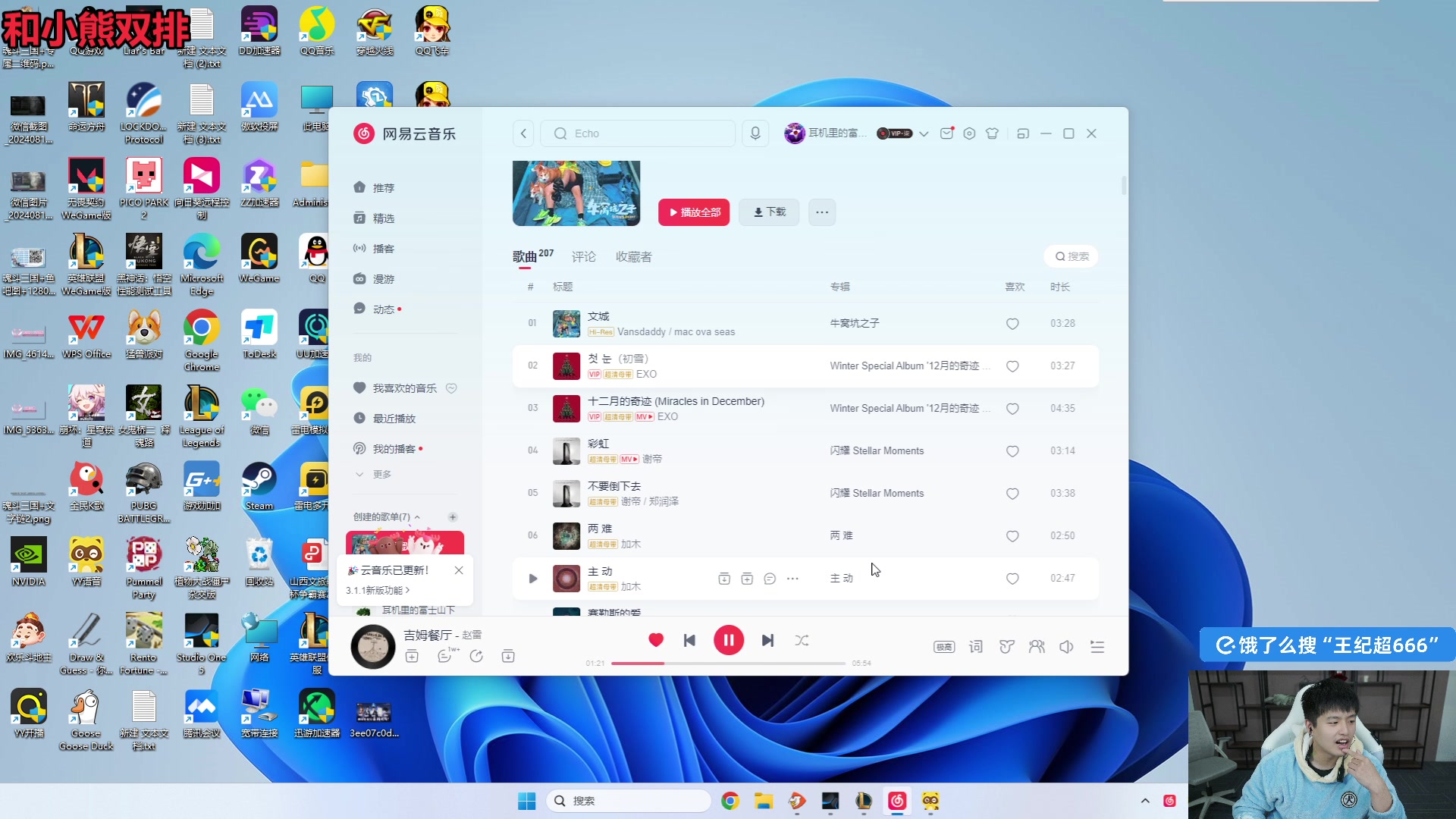This screenshot has width=1456, height=819.
Task: Pause the current playback
Action: [x=729, y=640]
